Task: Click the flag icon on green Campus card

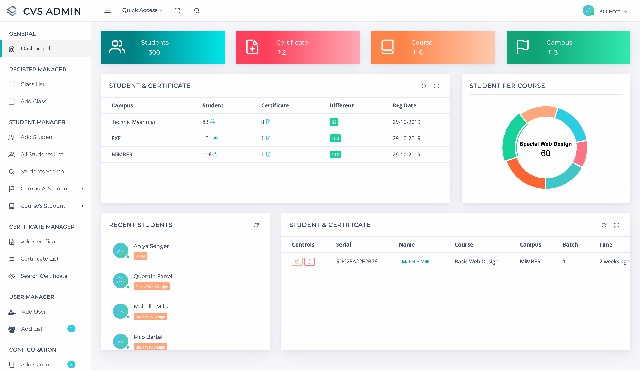Action: coord(523,47)
